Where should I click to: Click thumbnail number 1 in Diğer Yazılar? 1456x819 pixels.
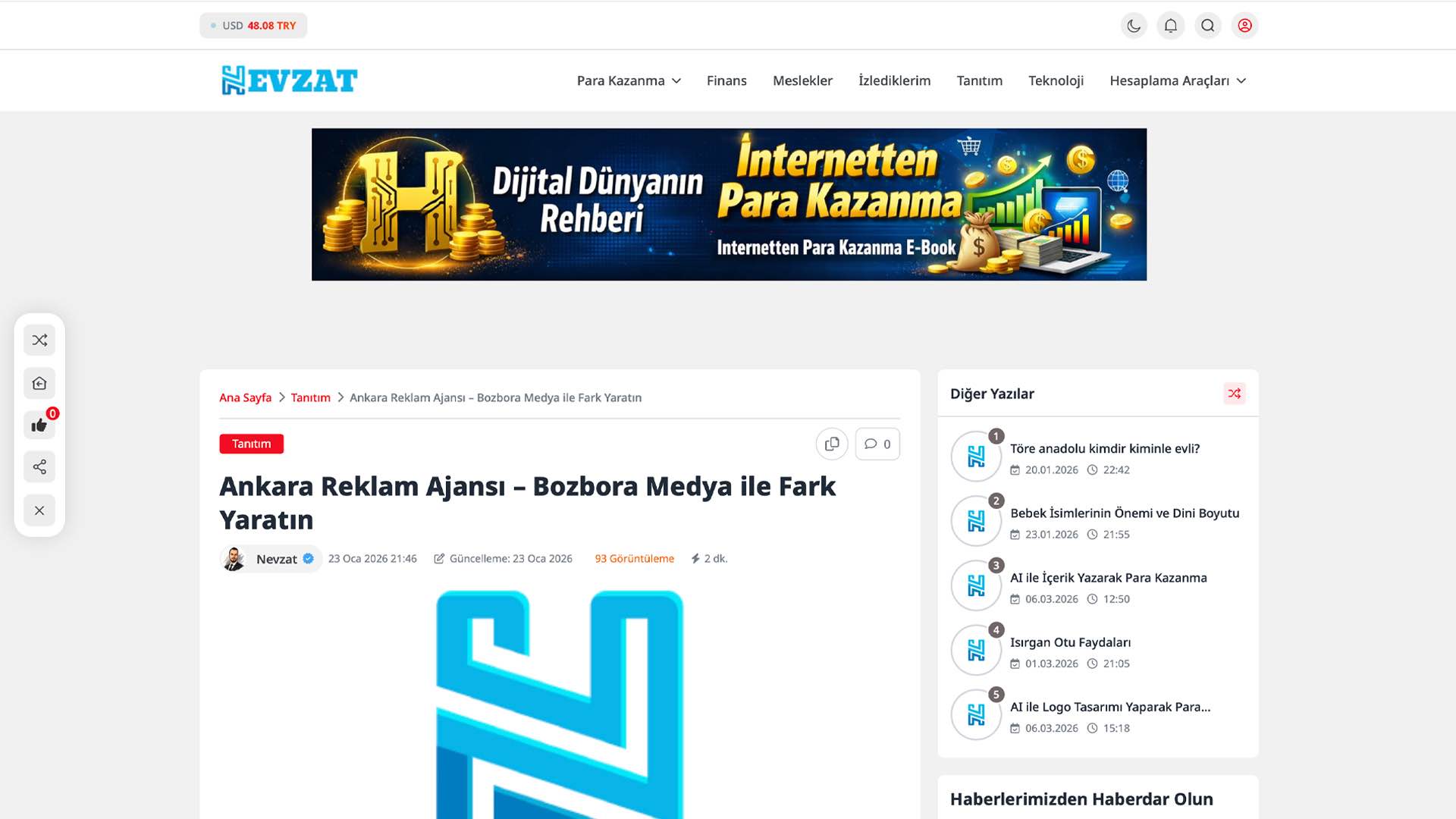(x=976, y=457)
